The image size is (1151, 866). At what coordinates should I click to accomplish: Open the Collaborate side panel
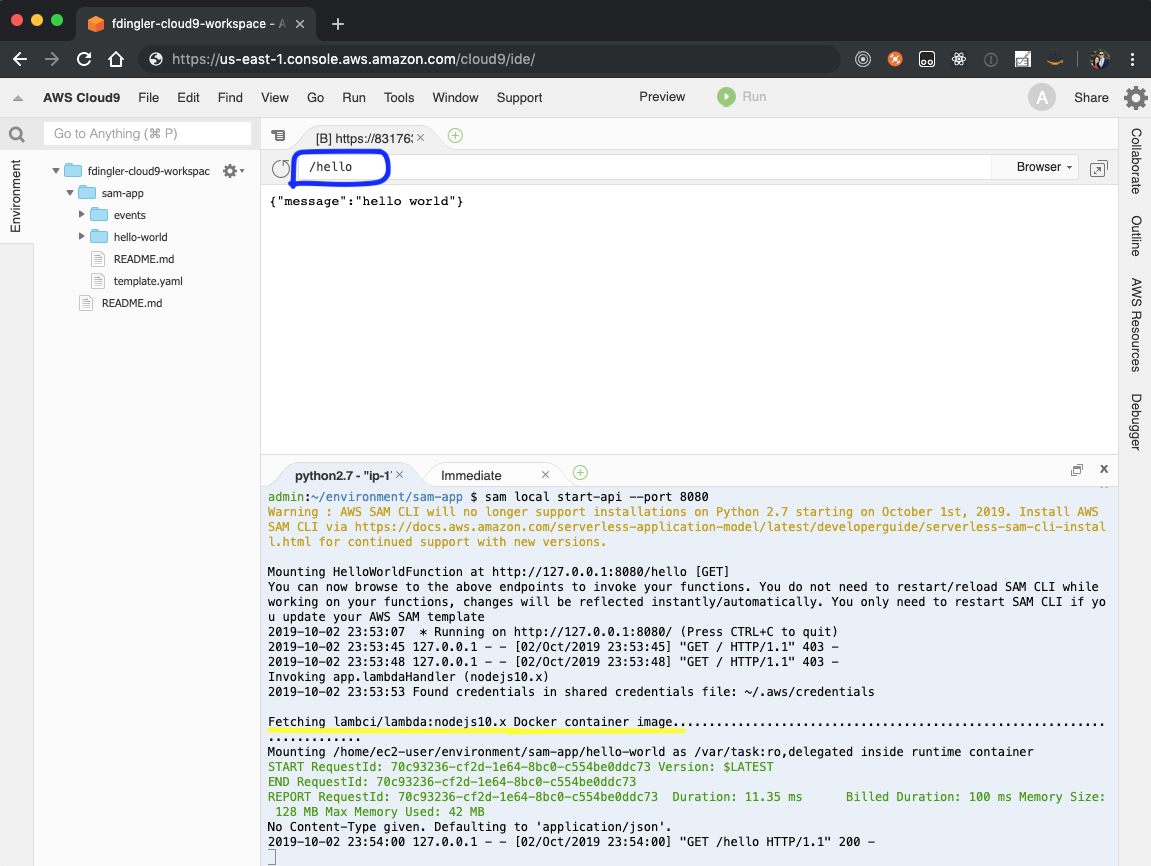1136,161
